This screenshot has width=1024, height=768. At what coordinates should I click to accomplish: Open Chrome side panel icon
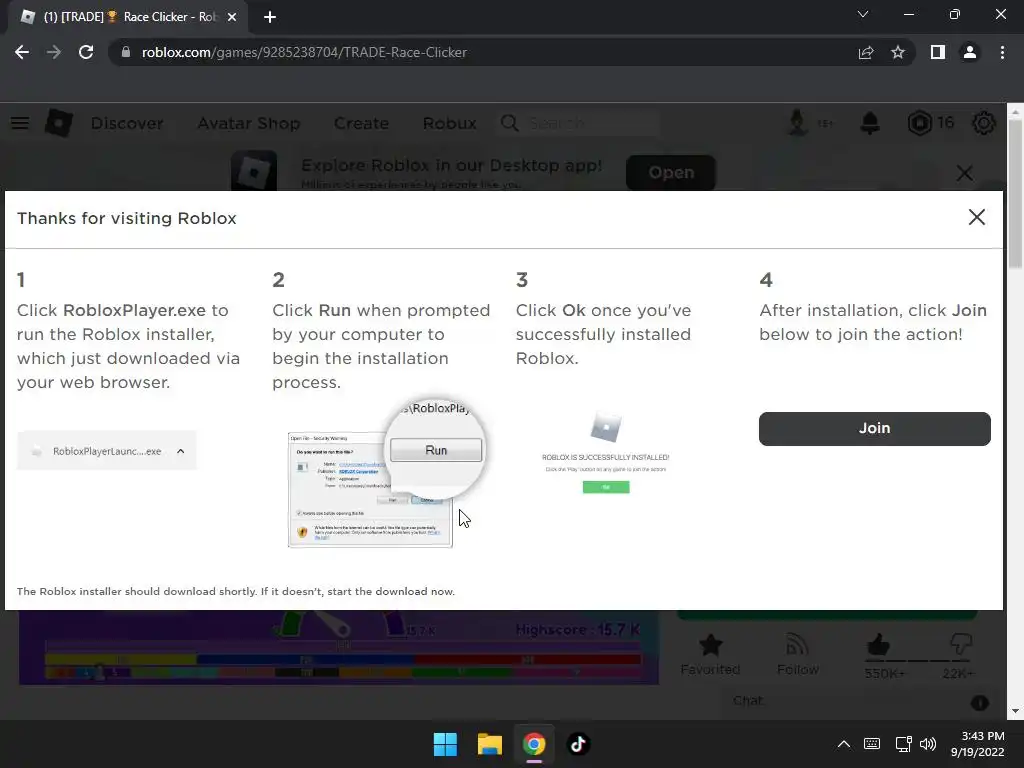[938, 52]
